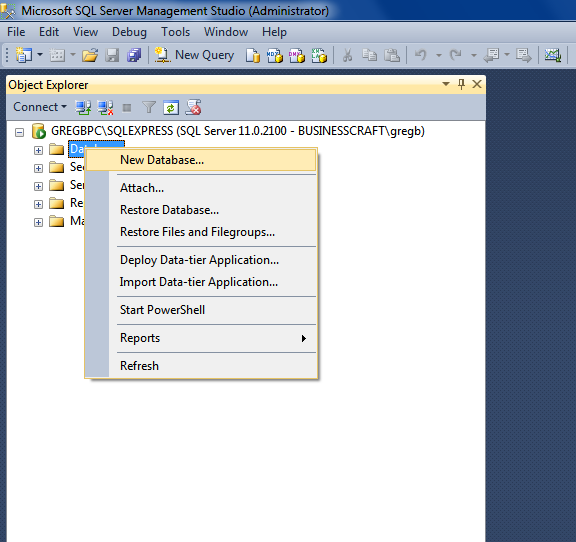
Task: Open the Object Explorer window position dropdown
Action: [x=446, y=84]
